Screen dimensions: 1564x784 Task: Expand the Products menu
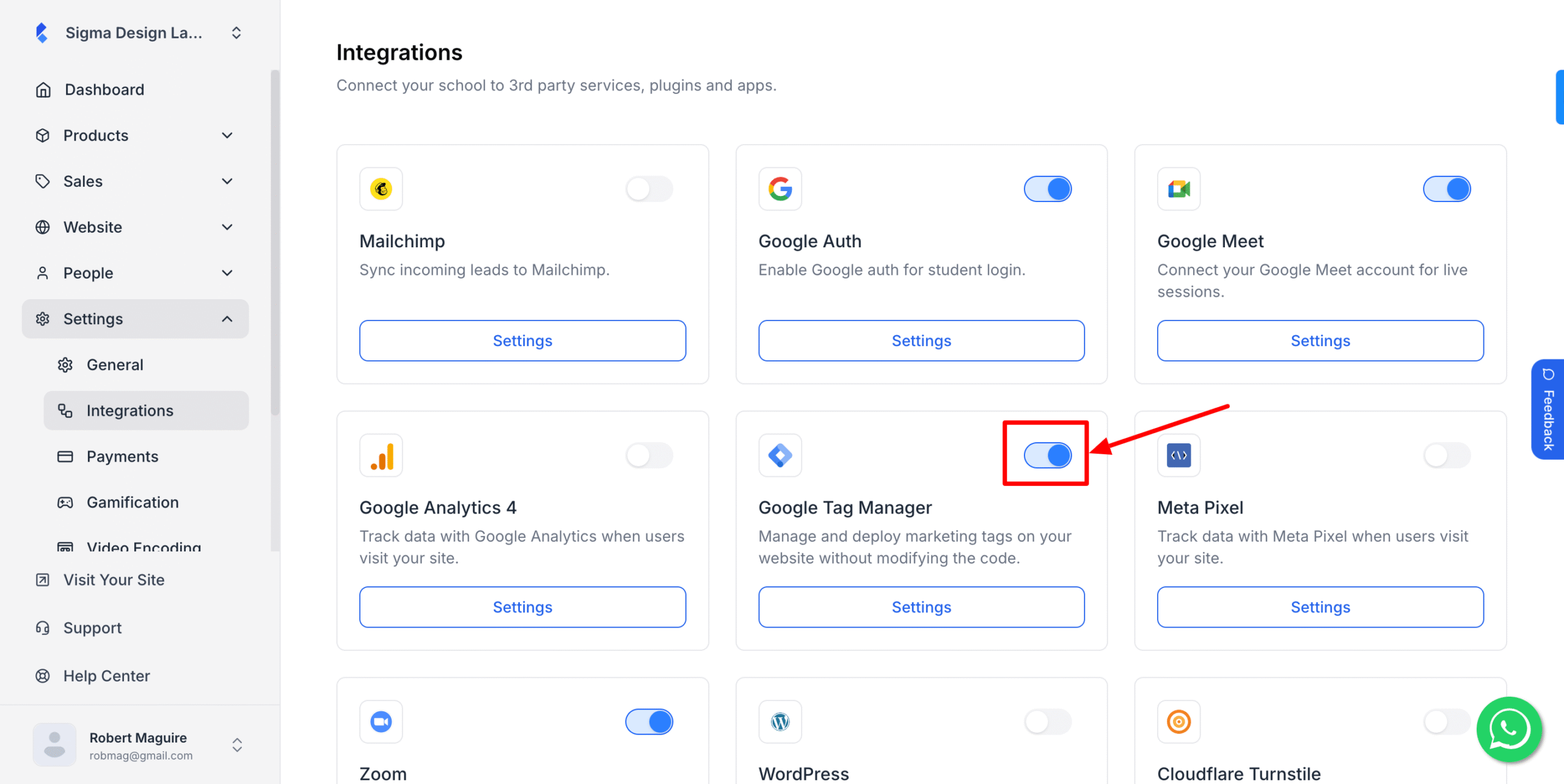coord(135,135)
